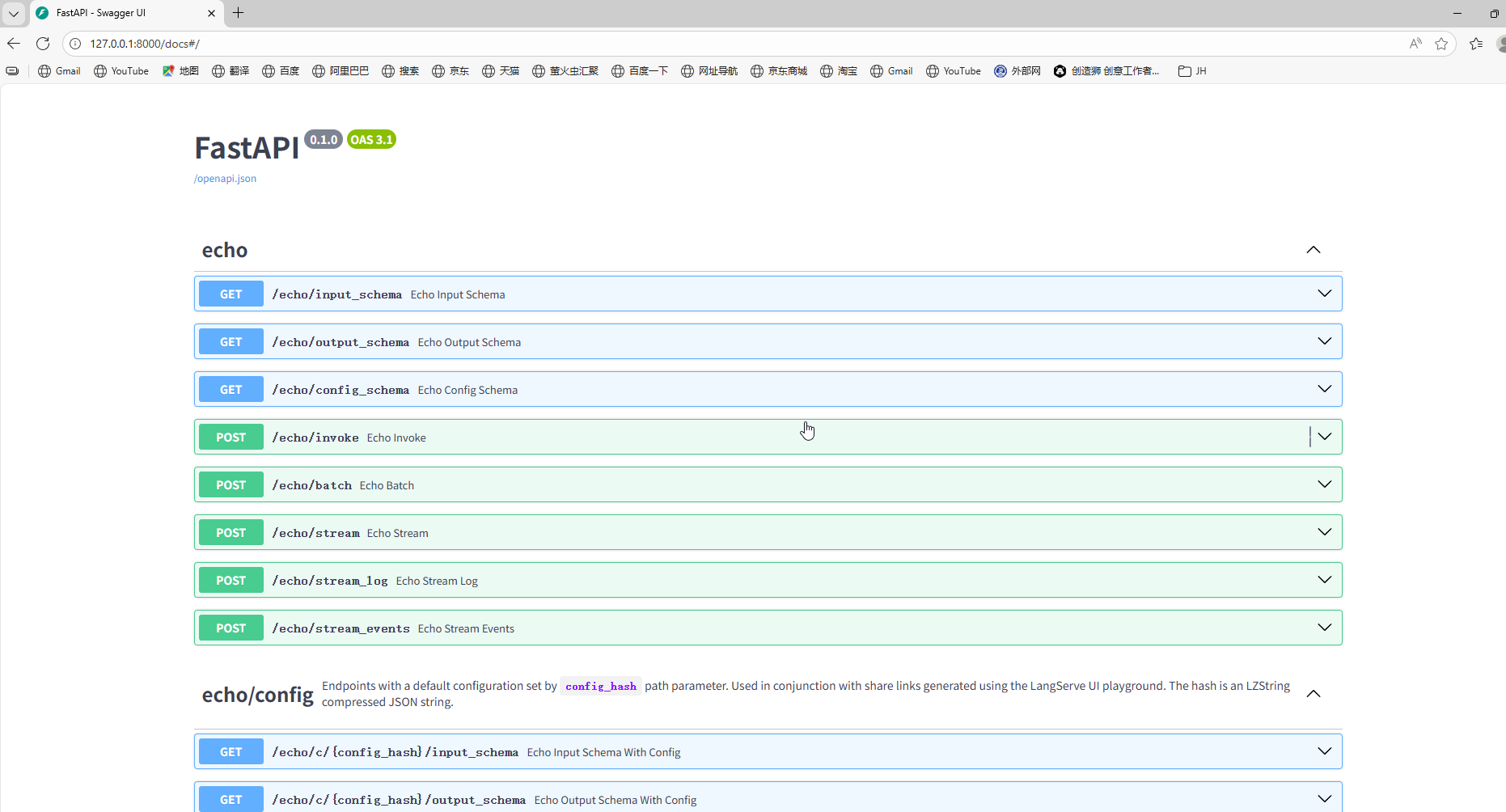1506x812 pixels.
Task: Open the JH bookmarks folder
Action: pos(1192,71)
